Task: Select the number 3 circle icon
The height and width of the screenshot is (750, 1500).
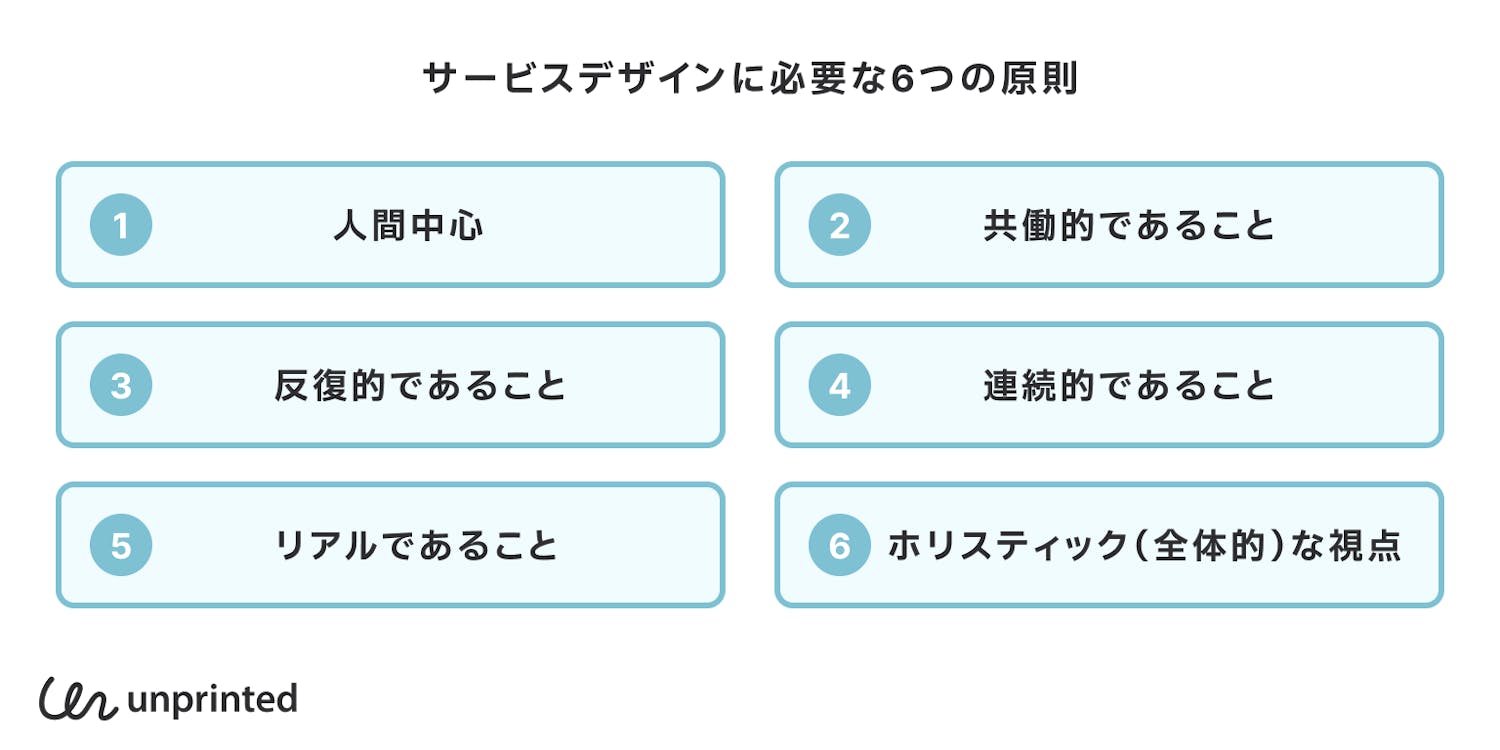Action: click(x=121, y=386)
